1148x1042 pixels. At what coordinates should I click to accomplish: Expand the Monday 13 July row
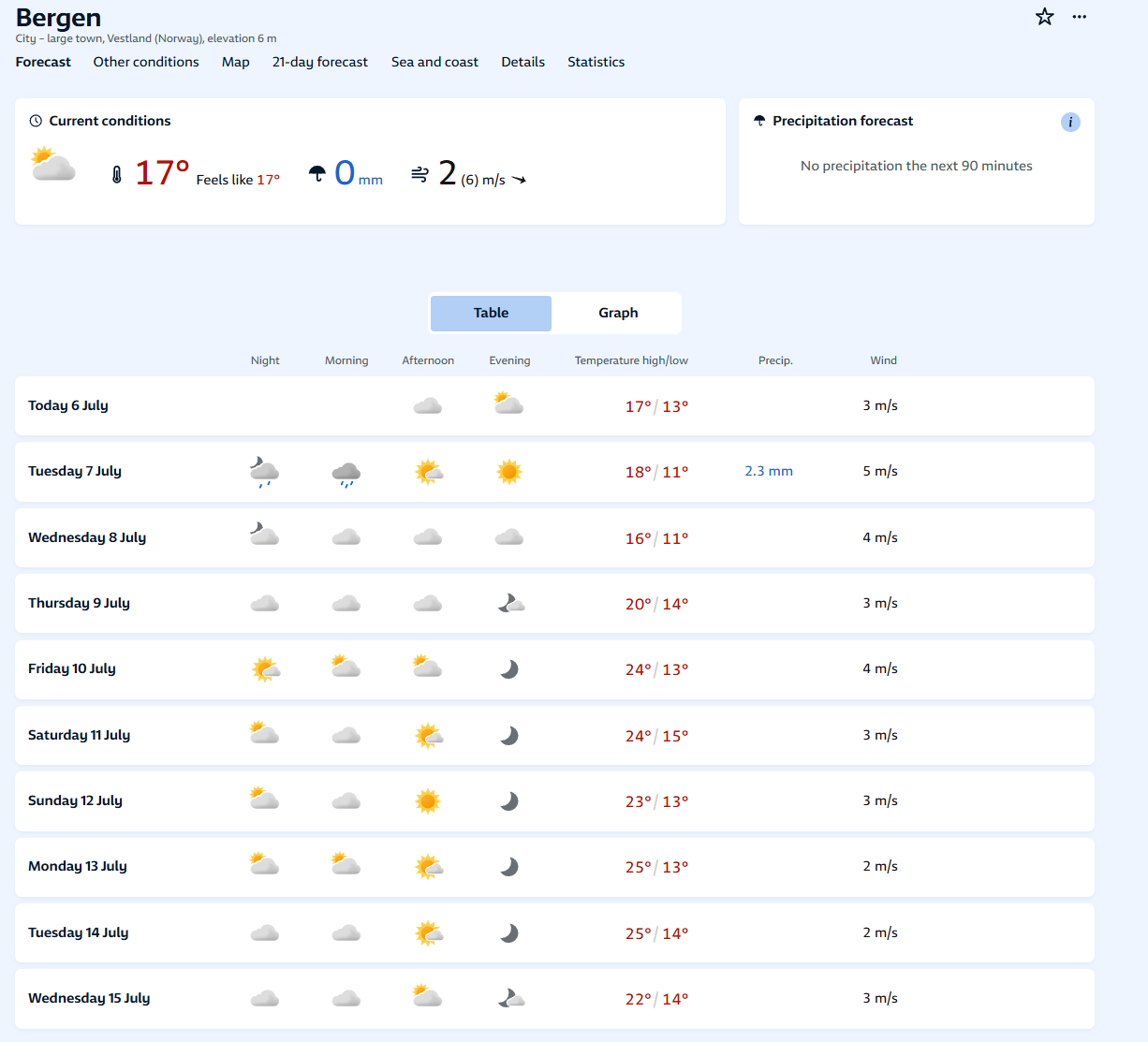(x=554, y=866)
